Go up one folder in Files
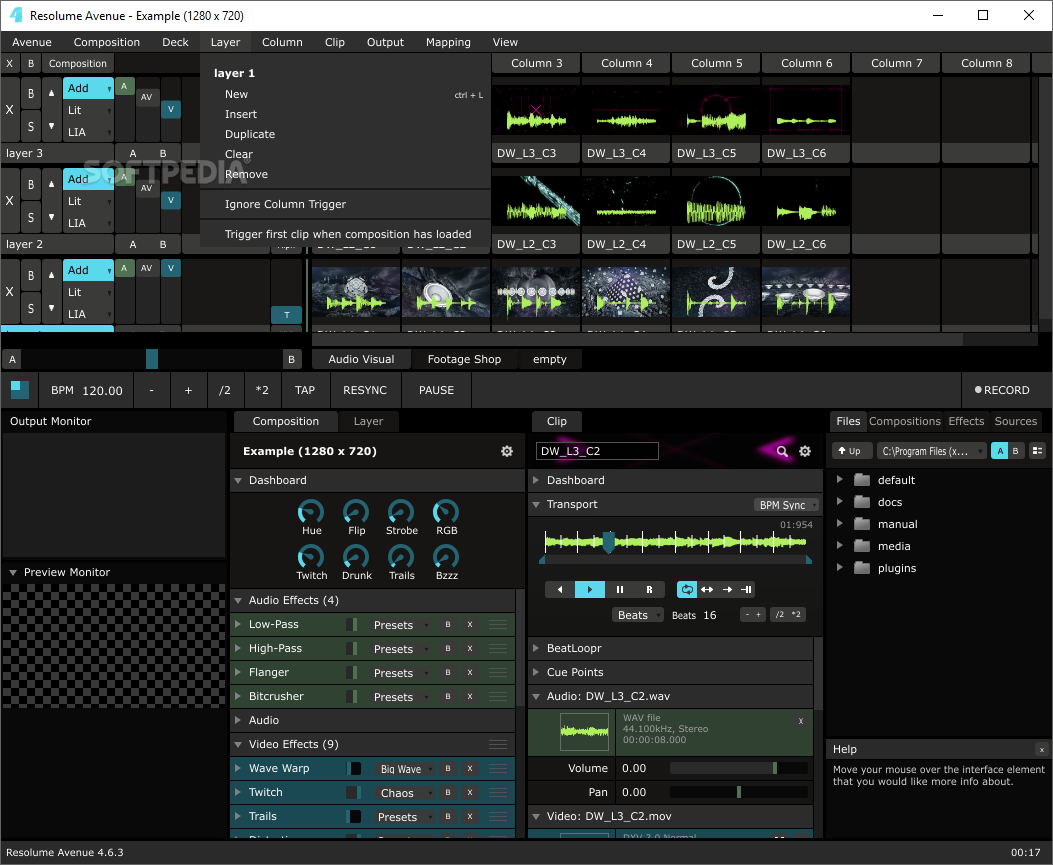The width and height of the screenshot is (1053, 865). click(x=852, y=451)
